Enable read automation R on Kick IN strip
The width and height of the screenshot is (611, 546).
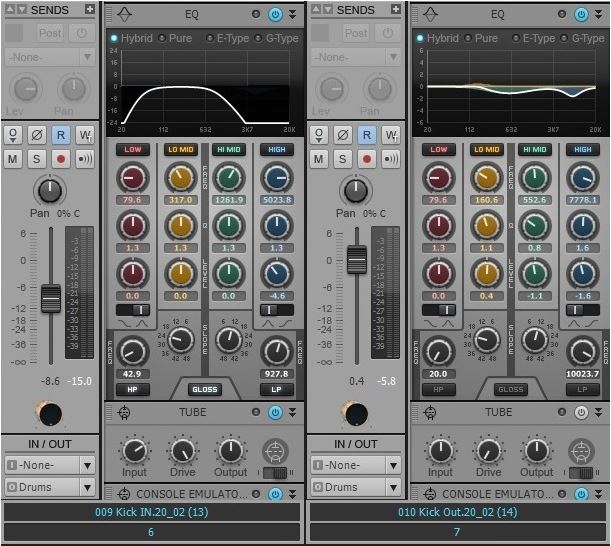point(61,135)
